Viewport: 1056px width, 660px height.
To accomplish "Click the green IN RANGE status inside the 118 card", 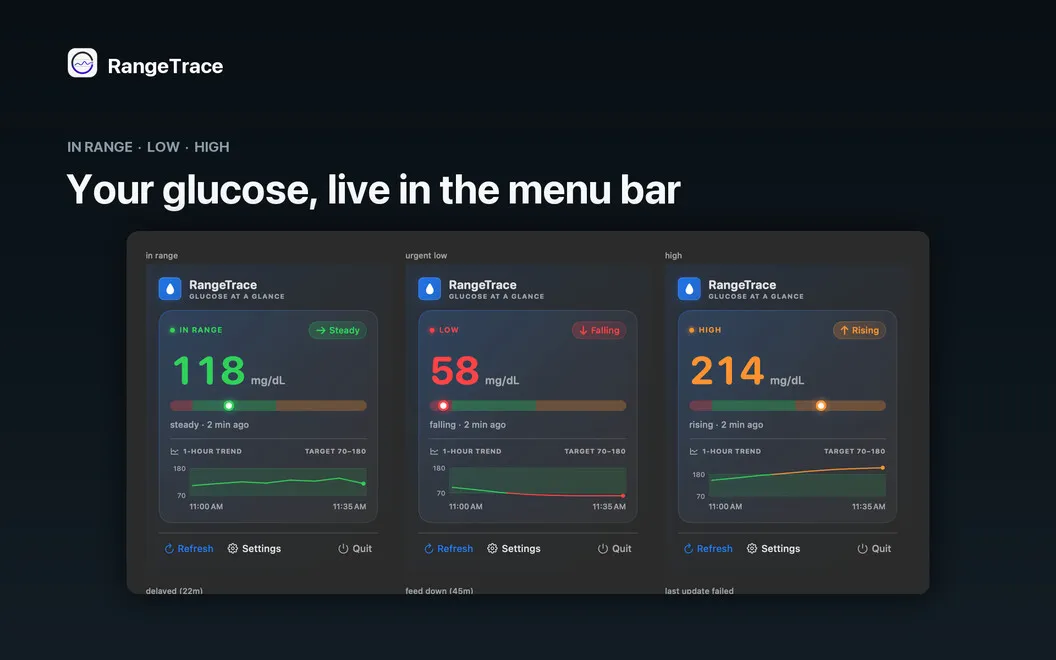I will (x=196, y=330).
